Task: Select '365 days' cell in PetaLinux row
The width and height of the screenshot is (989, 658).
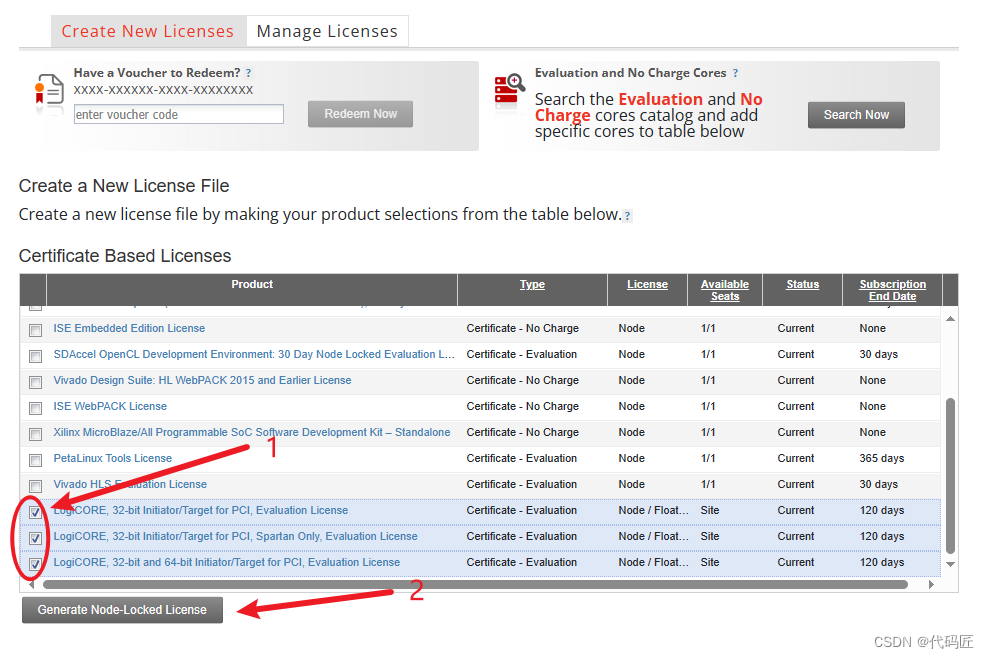Action: (881, 458)
